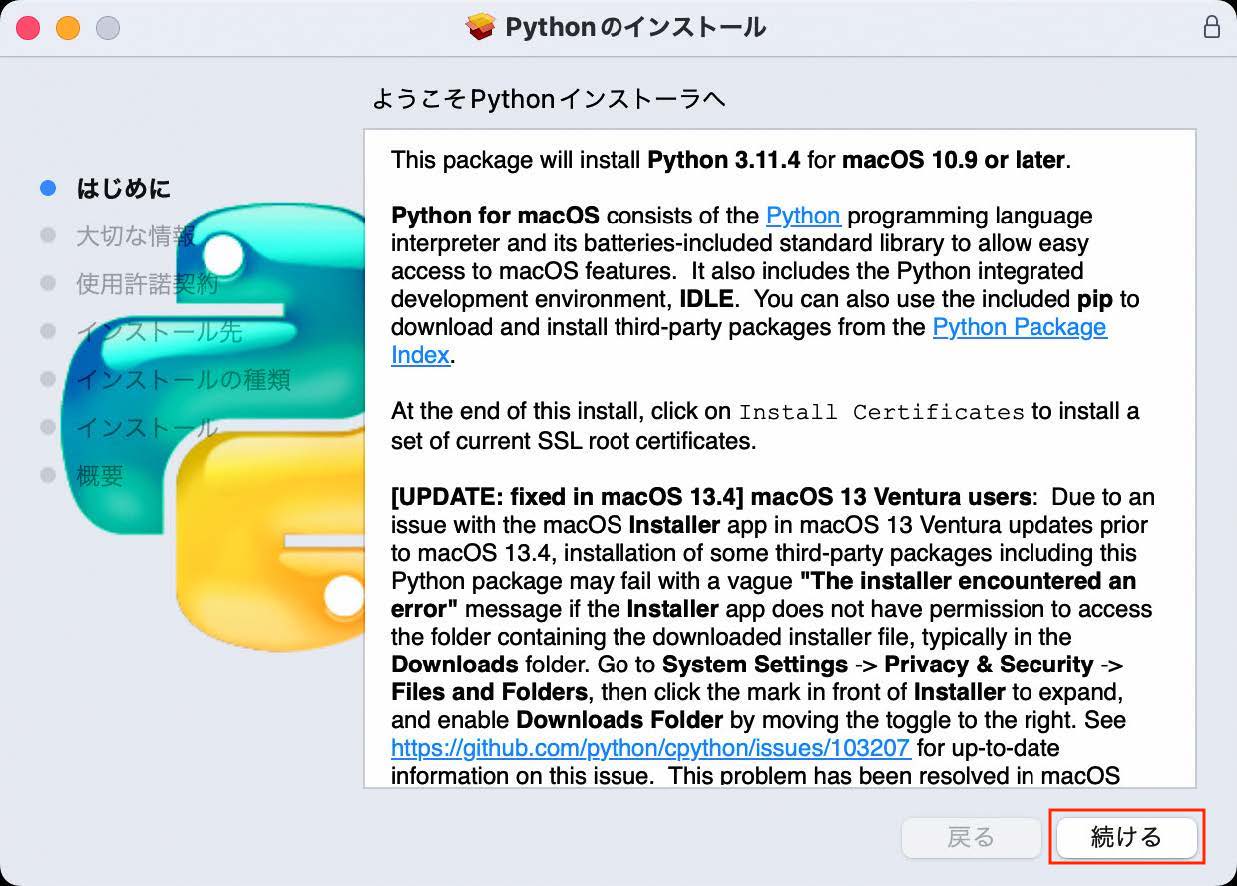Click the 戻る button
The width and height of the screenshot is (1237, 886).
(x=971, y=837)
